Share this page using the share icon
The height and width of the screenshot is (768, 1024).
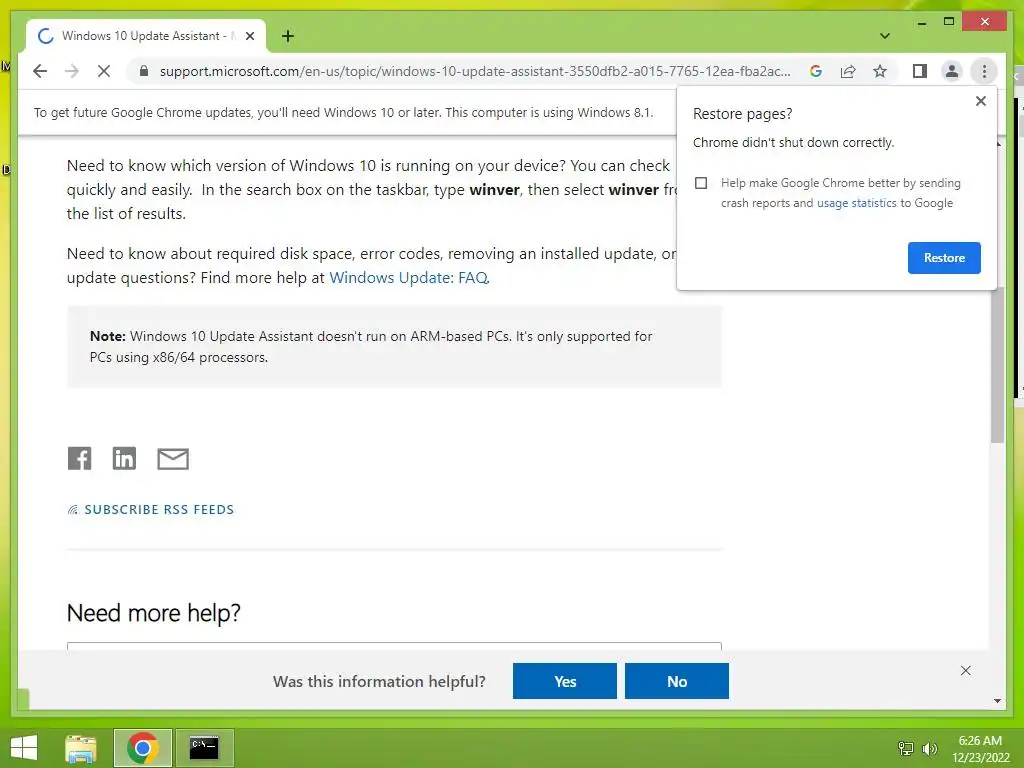[x=848, y=71]
